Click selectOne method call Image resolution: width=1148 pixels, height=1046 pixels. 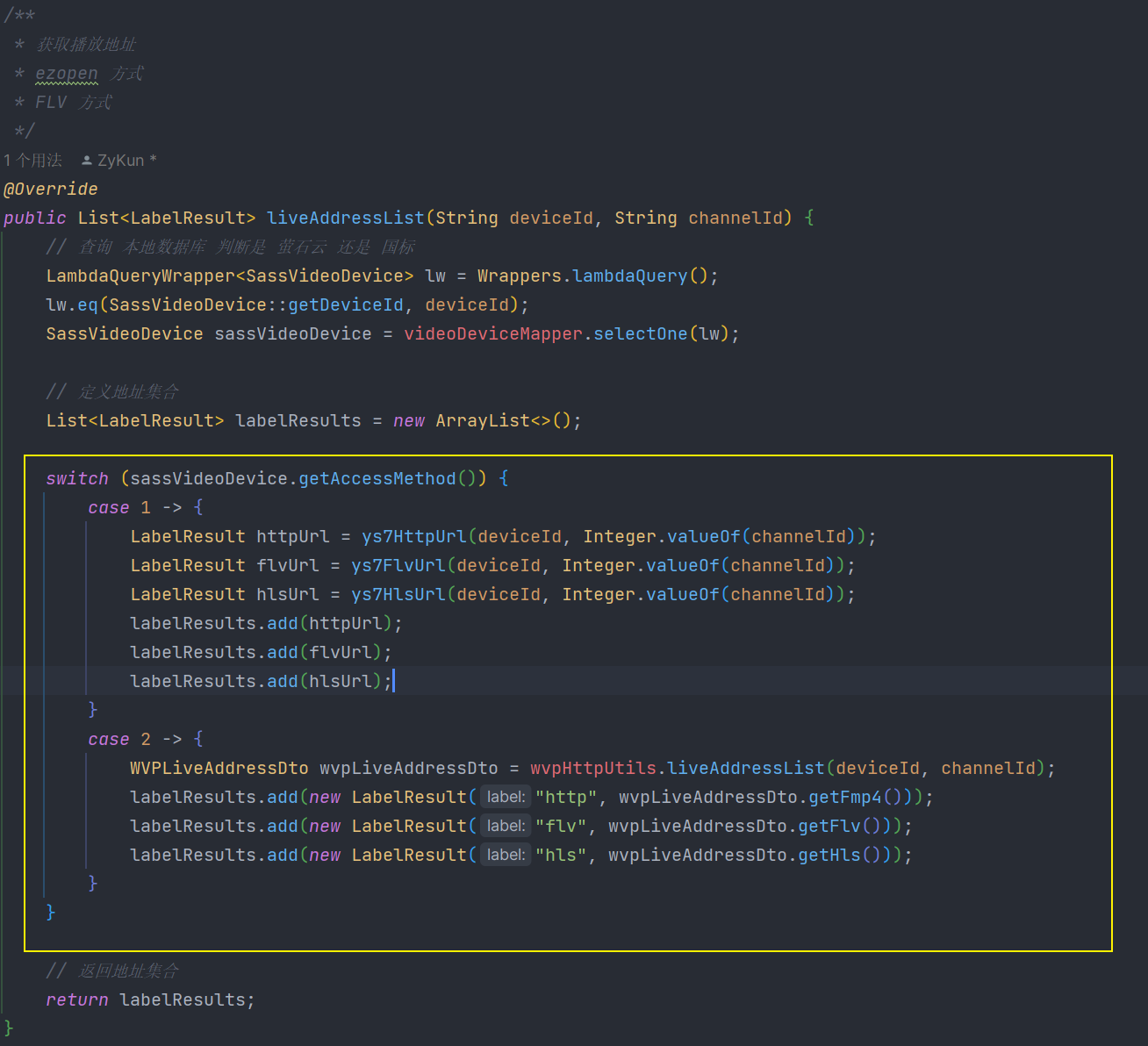[641, 333]
